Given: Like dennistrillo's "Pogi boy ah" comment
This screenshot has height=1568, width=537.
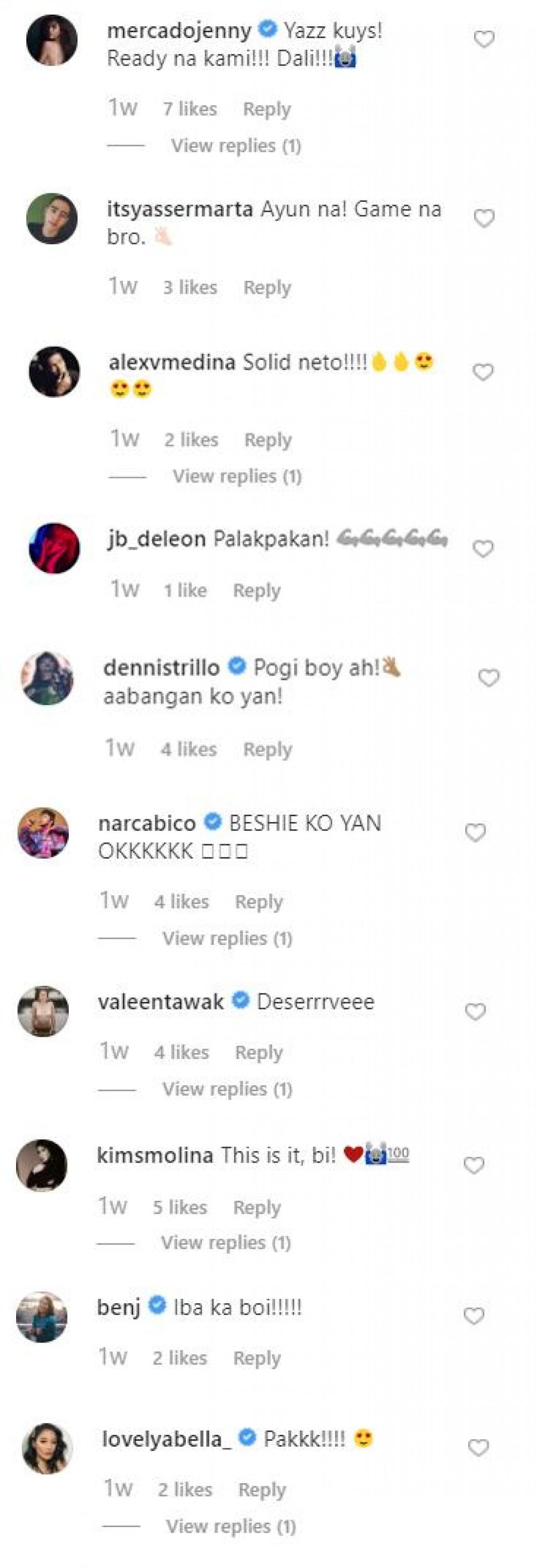Looking at the screenshot, I should tap(488, 678).
